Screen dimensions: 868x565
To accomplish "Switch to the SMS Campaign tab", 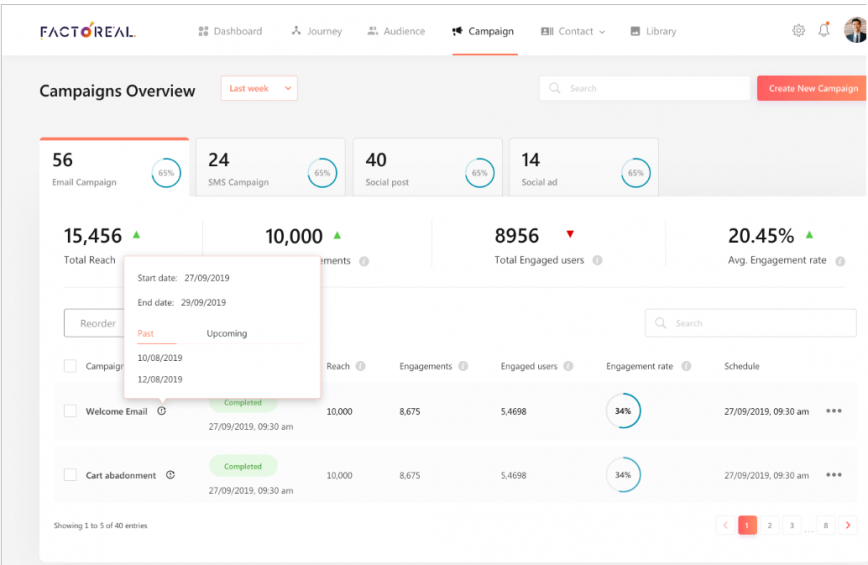I will (270, 168).
